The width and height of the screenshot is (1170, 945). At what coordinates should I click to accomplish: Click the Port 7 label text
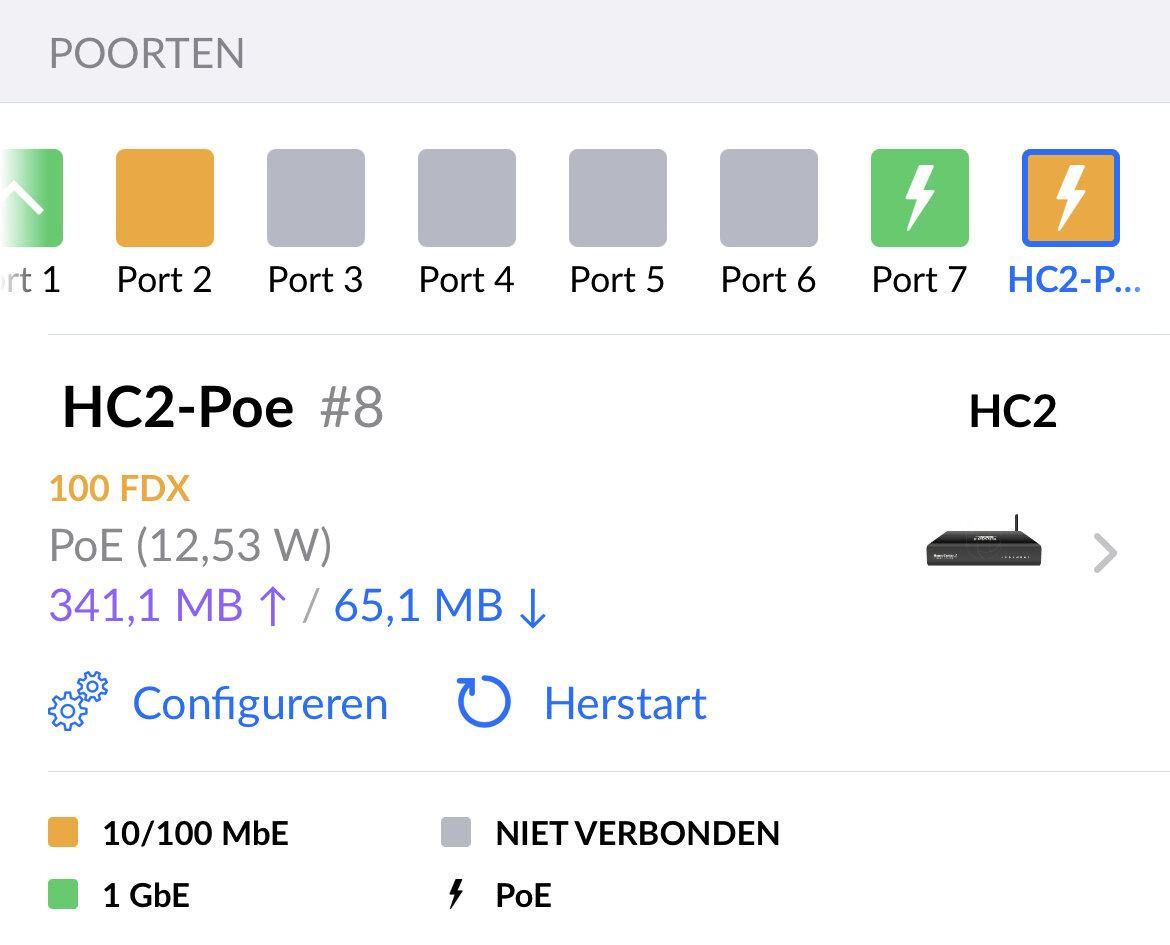(920, 281)
